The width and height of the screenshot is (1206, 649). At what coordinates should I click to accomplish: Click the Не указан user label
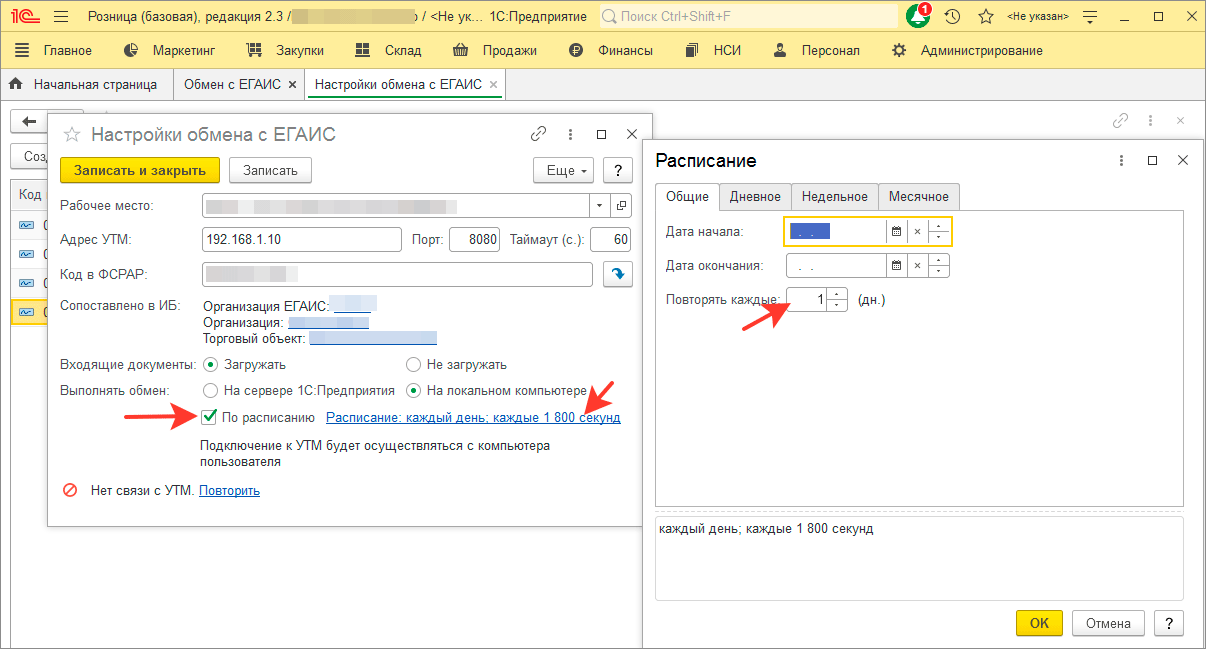[1038, 16]
